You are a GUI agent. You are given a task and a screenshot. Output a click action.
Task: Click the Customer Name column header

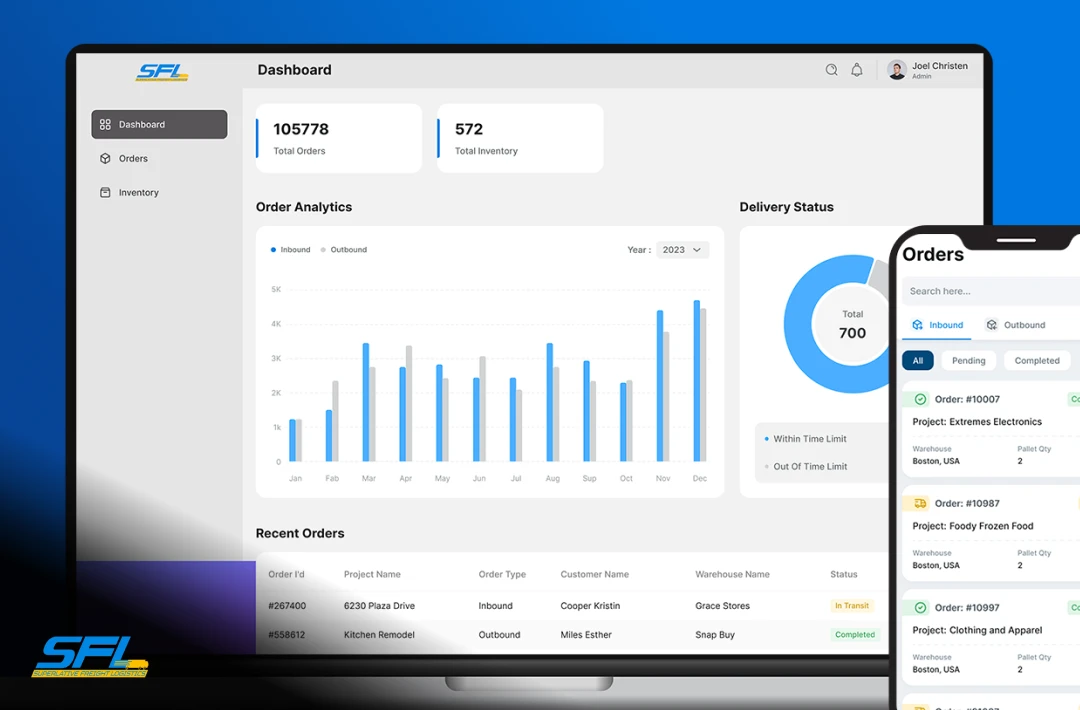tap(594, 574)
